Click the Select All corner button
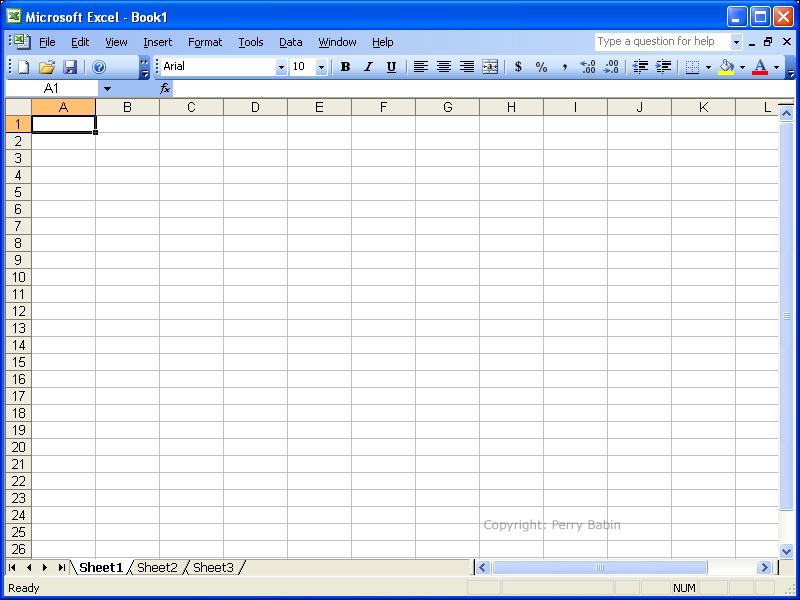 tap(18, 107)
